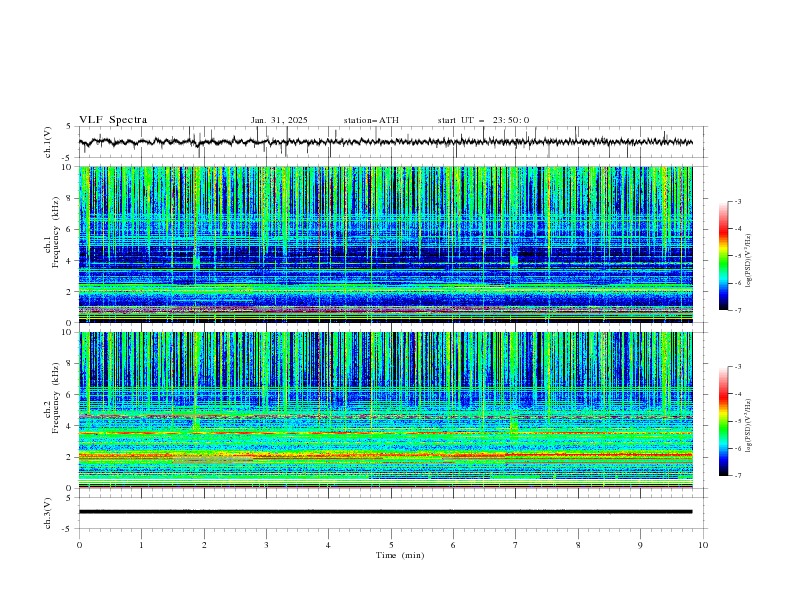The image size is (792, 612).
Task: Click the '-7' value on ch.2 colorbar
Action: point(737,475)
